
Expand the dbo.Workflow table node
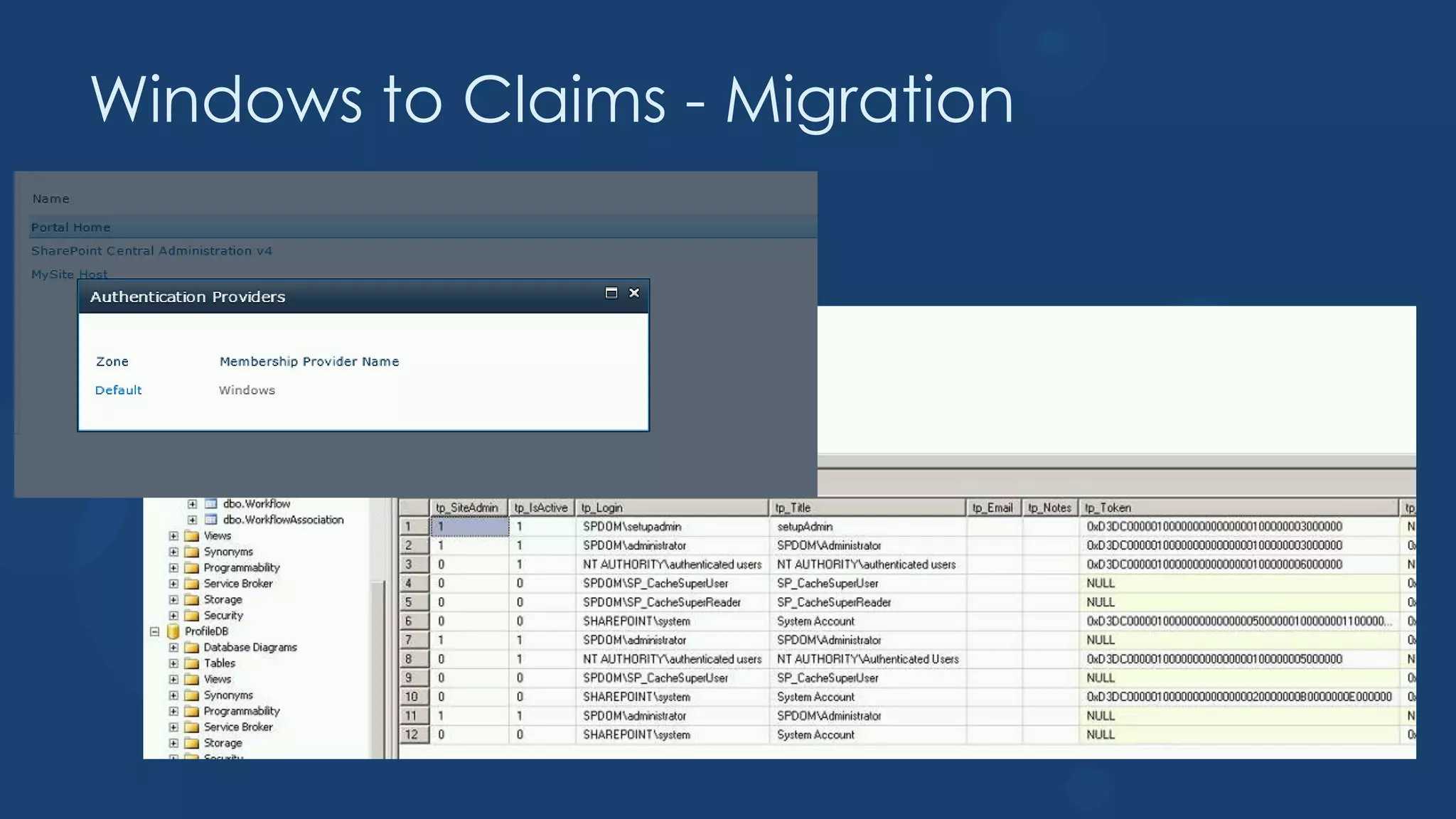[192, 503]
